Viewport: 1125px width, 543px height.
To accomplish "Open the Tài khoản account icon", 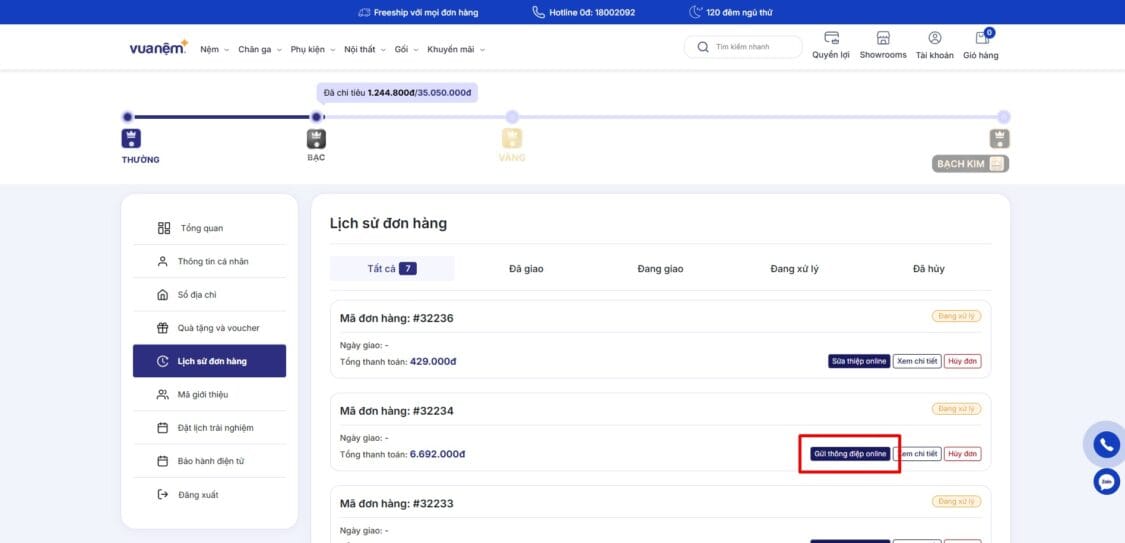I will (935, 38).
